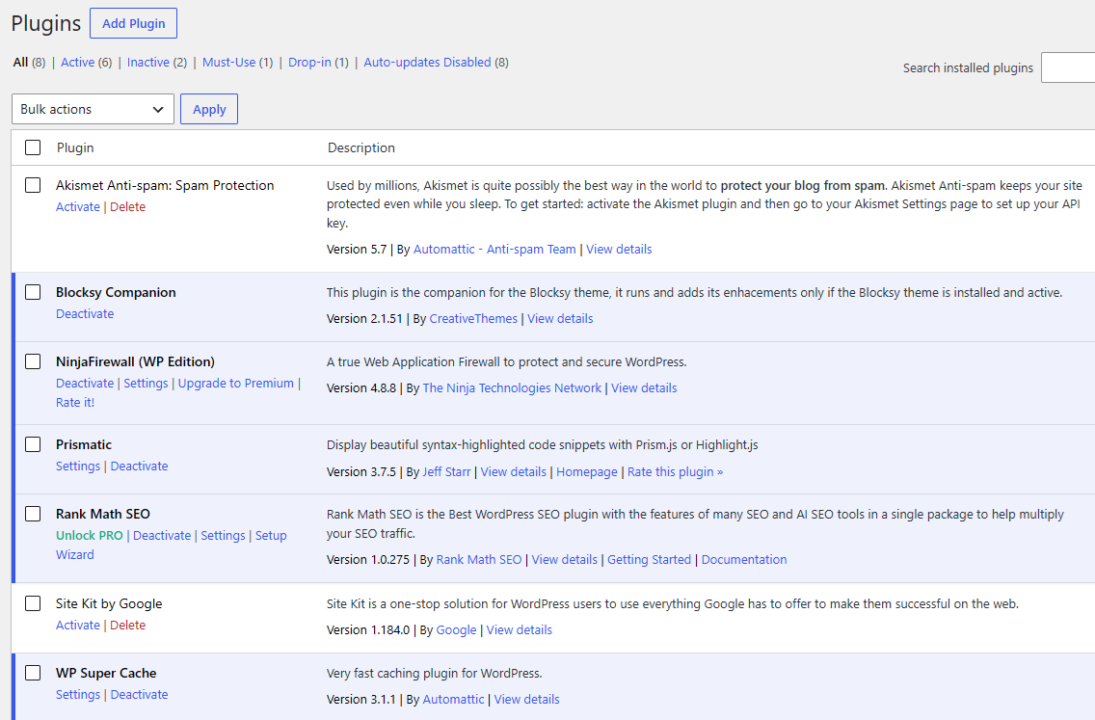1095x720 pixels.
Task: View details for NinjaFirewall
Action: [x=644, y=388]
